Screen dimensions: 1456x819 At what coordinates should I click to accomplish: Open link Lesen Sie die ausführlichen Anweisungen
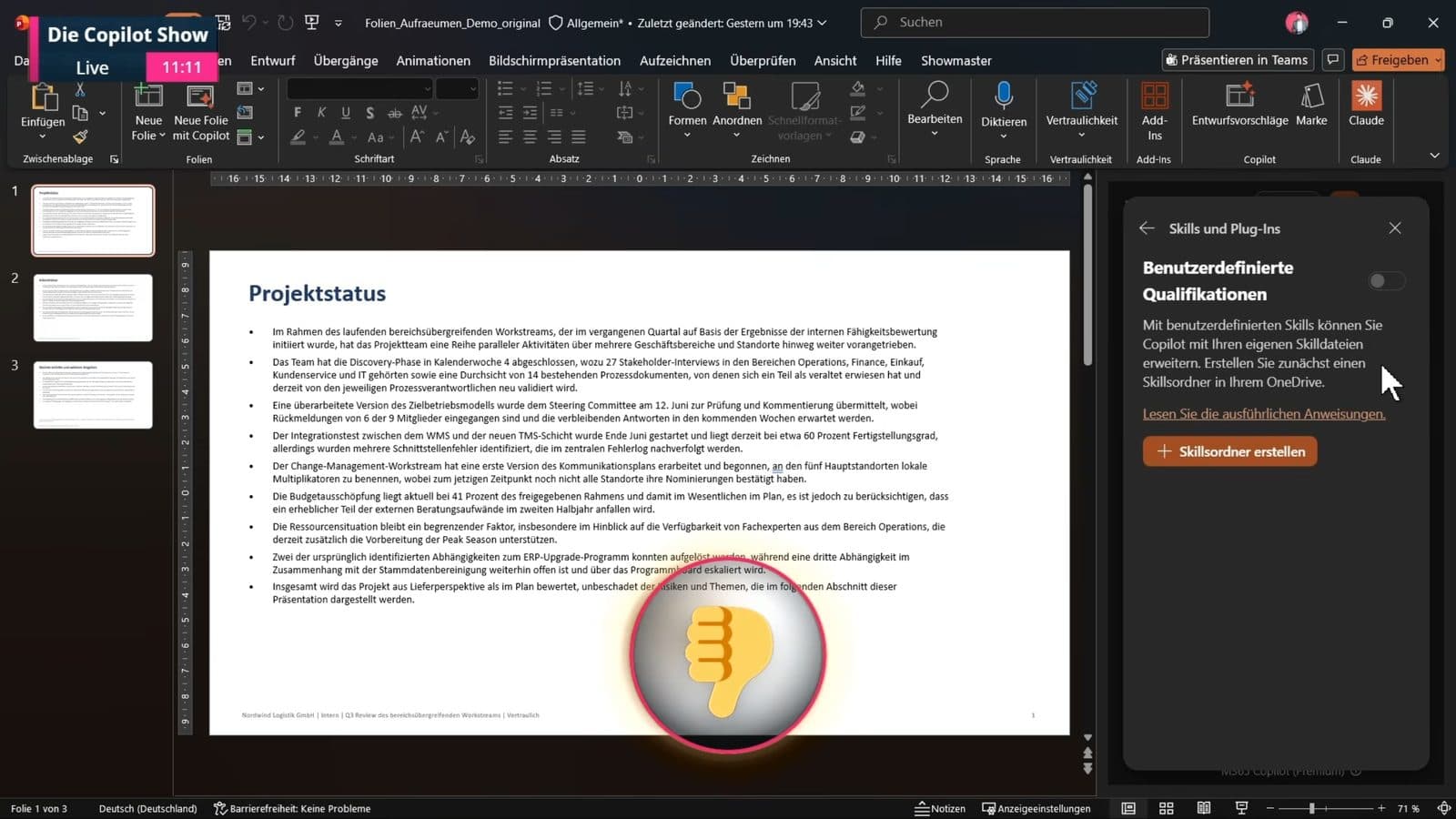(x=1264, y=414)
